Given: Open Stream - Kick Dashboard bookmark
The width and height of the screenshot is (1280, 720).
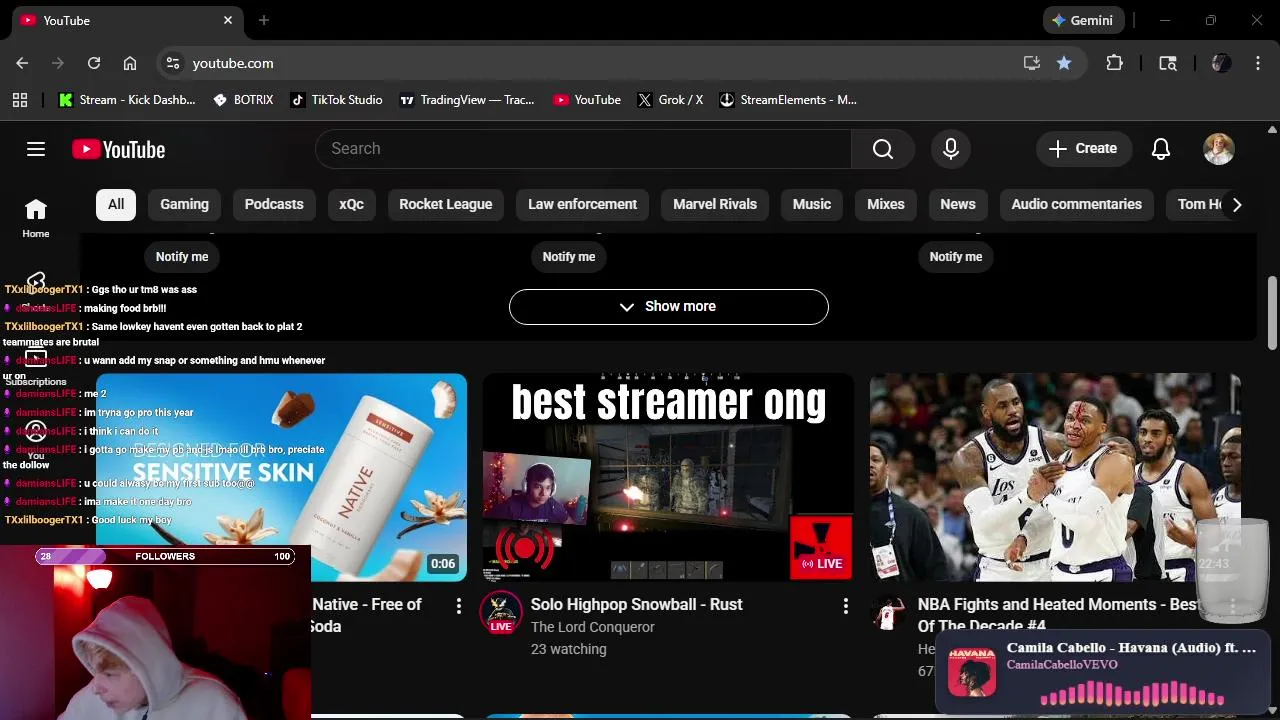Looking at the screenshot, I should click(x=127, y=100).
